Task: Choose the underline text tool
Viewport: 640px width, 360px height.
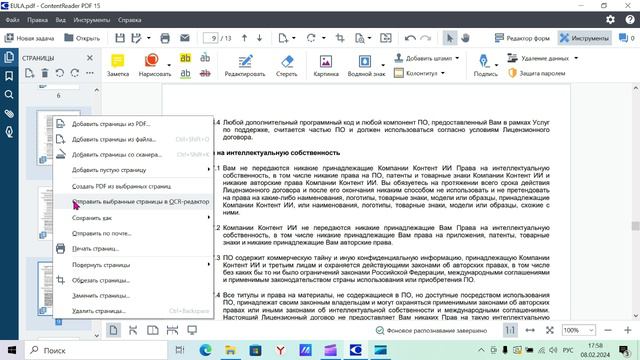Action: pyautogui.click(x=185, y=73)
